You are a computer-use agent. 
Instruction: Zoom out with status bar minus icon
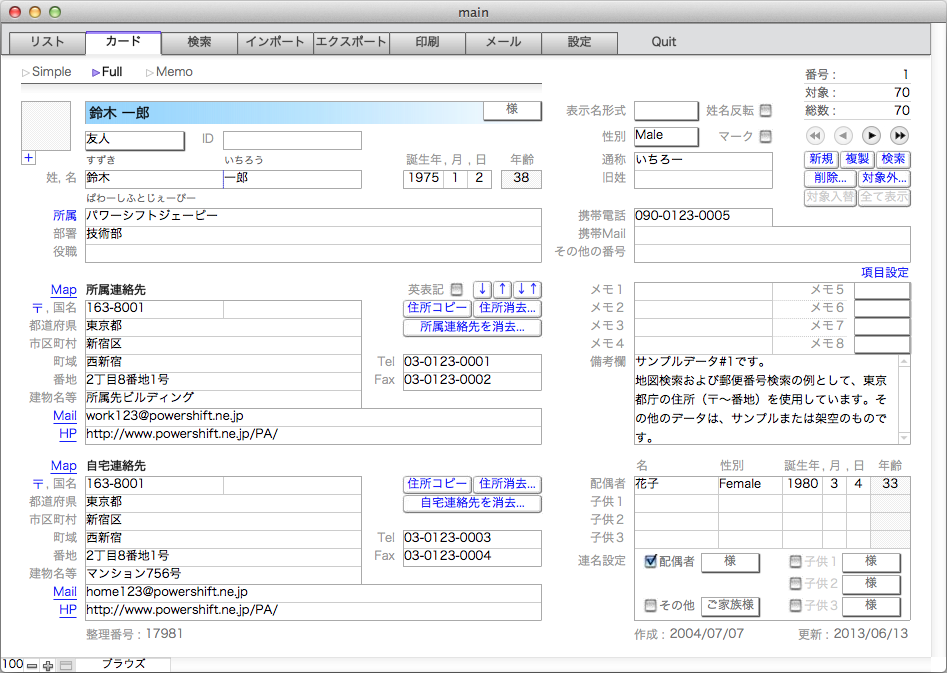pyautogui.click(x=32, y=665)
